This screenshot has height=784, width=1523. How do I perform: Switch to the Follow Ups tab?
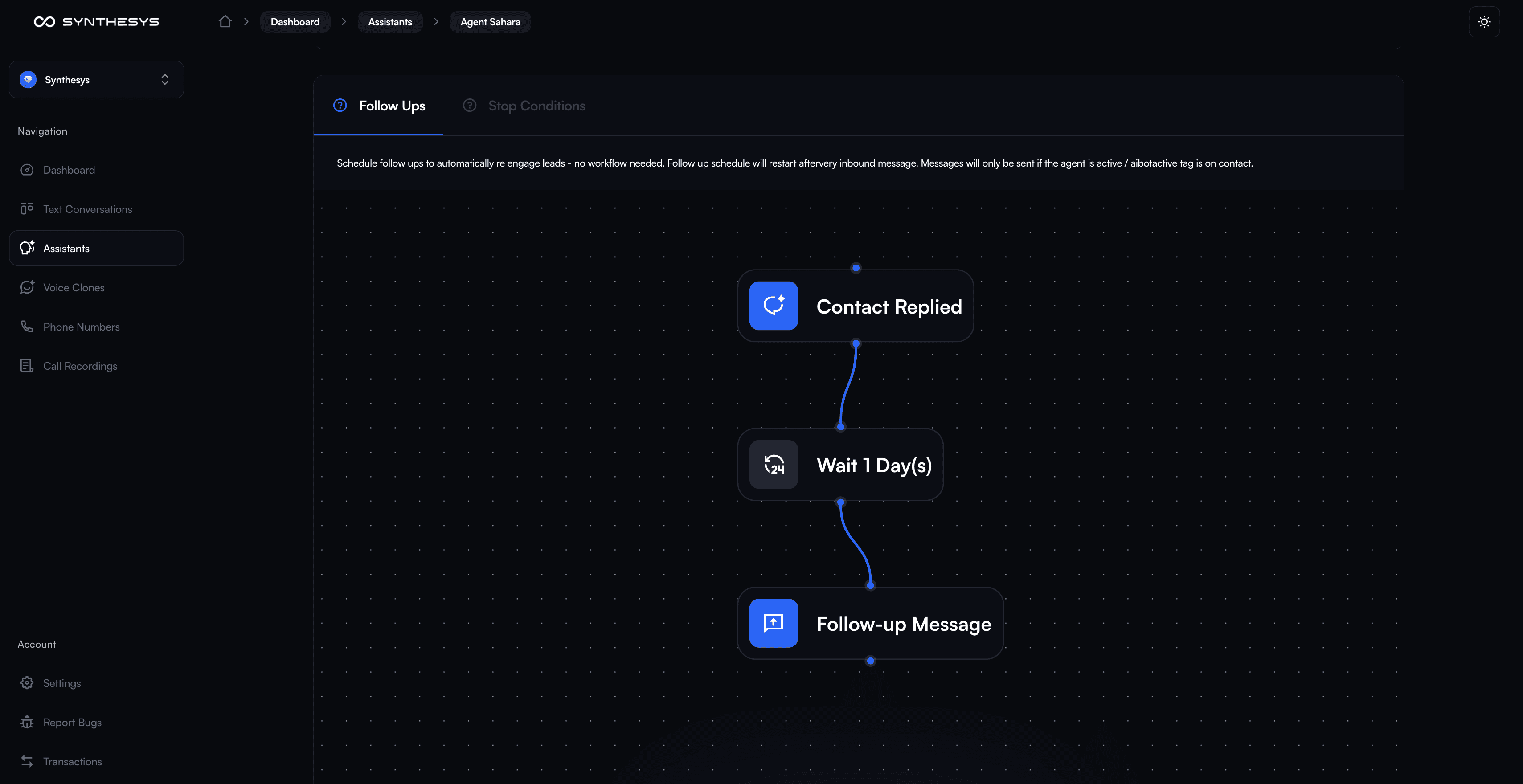(x=392, y=106)
